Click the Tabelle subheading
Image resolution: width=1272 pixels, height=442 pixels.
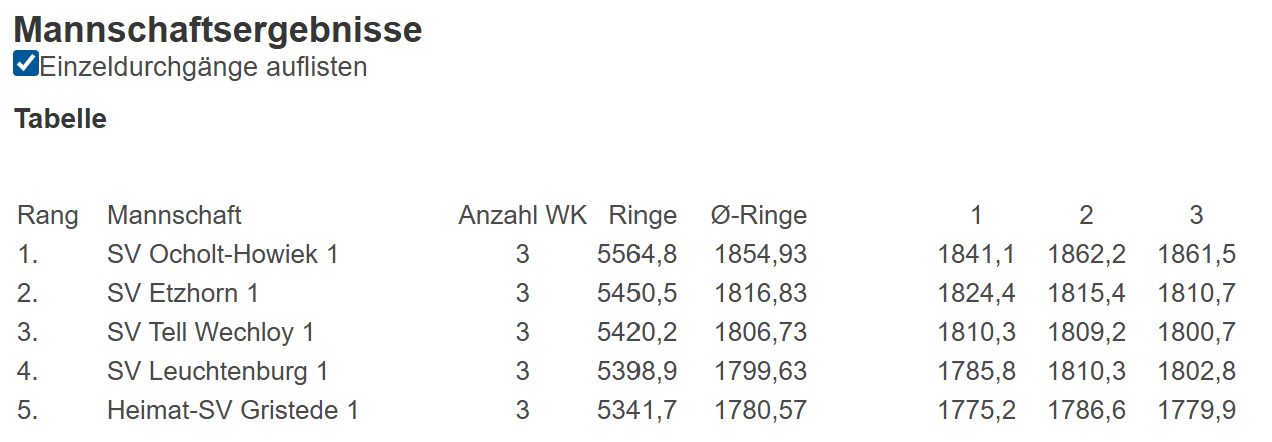pyautogui.click(x=60, y=119)
